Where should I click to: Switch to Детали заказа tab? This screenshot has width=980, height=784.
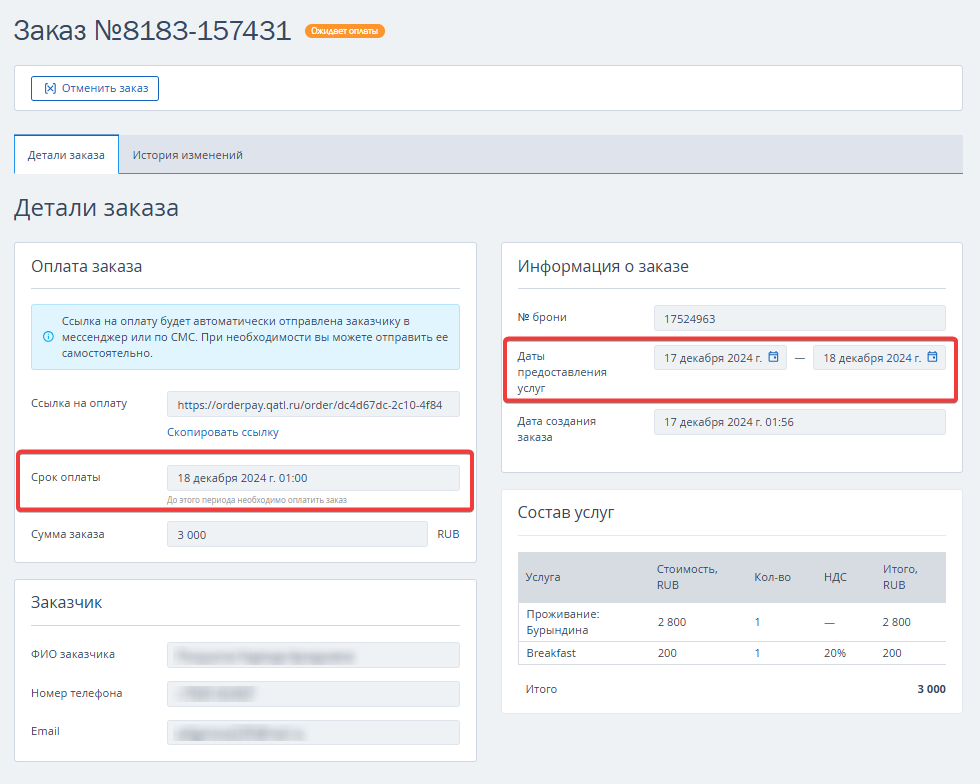(66, 155)
